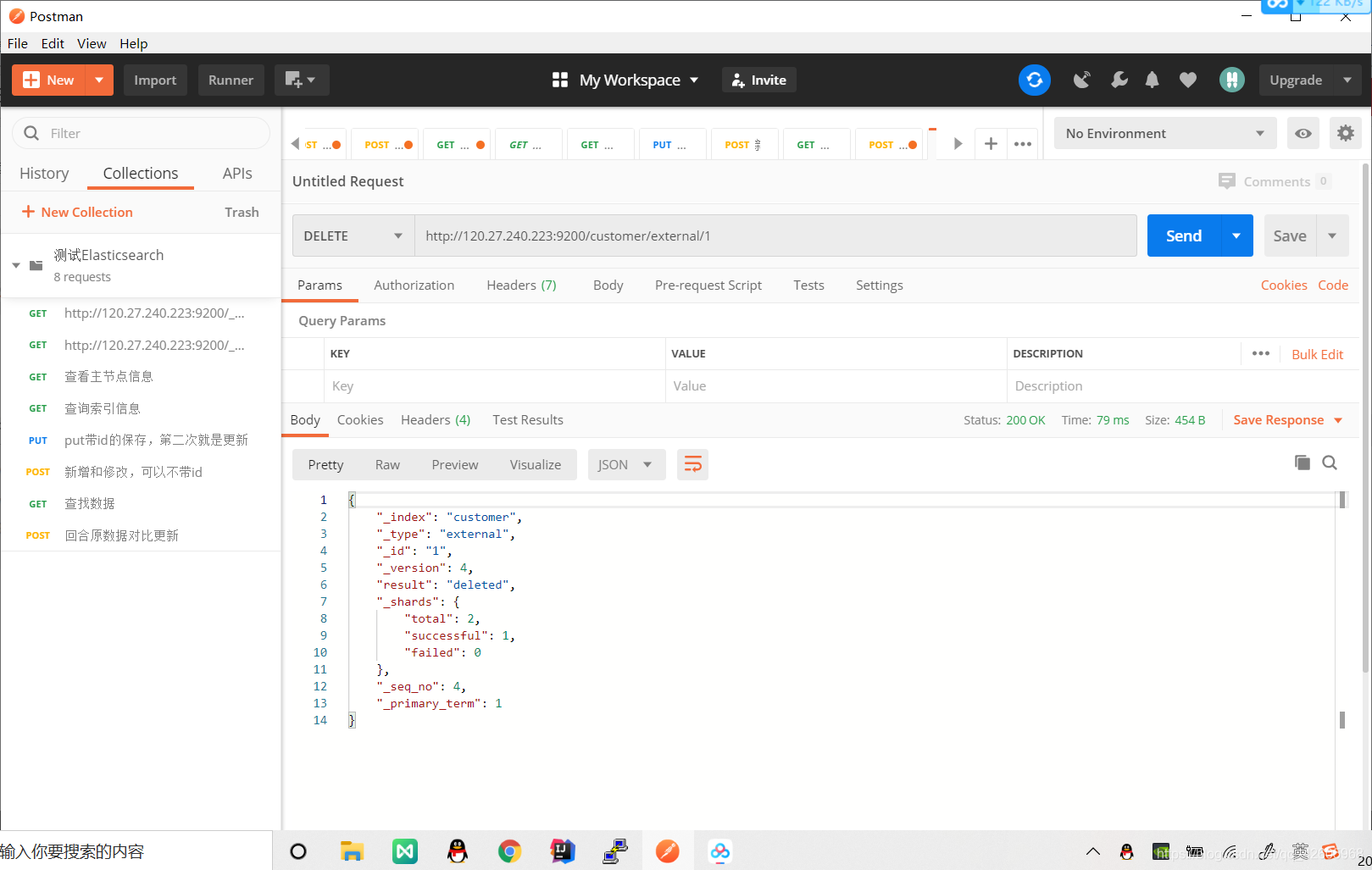Image resolution: width=1372 pixels, height=870 pixels.
Task: Open tab options three dots
Action: (1023, 144)
